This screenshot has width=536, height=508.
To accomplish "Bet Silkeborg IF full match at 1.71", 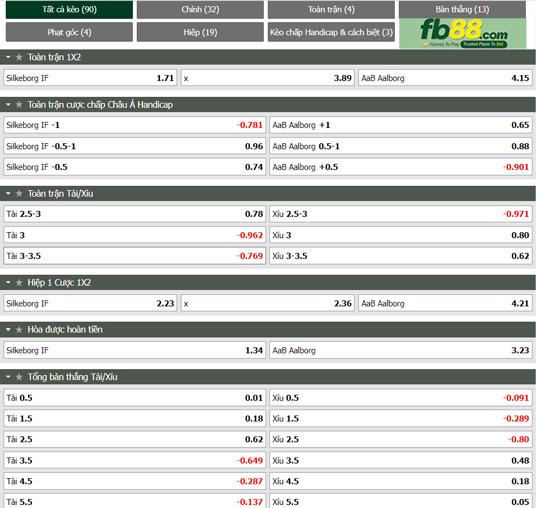I will (x=90, y=78).
